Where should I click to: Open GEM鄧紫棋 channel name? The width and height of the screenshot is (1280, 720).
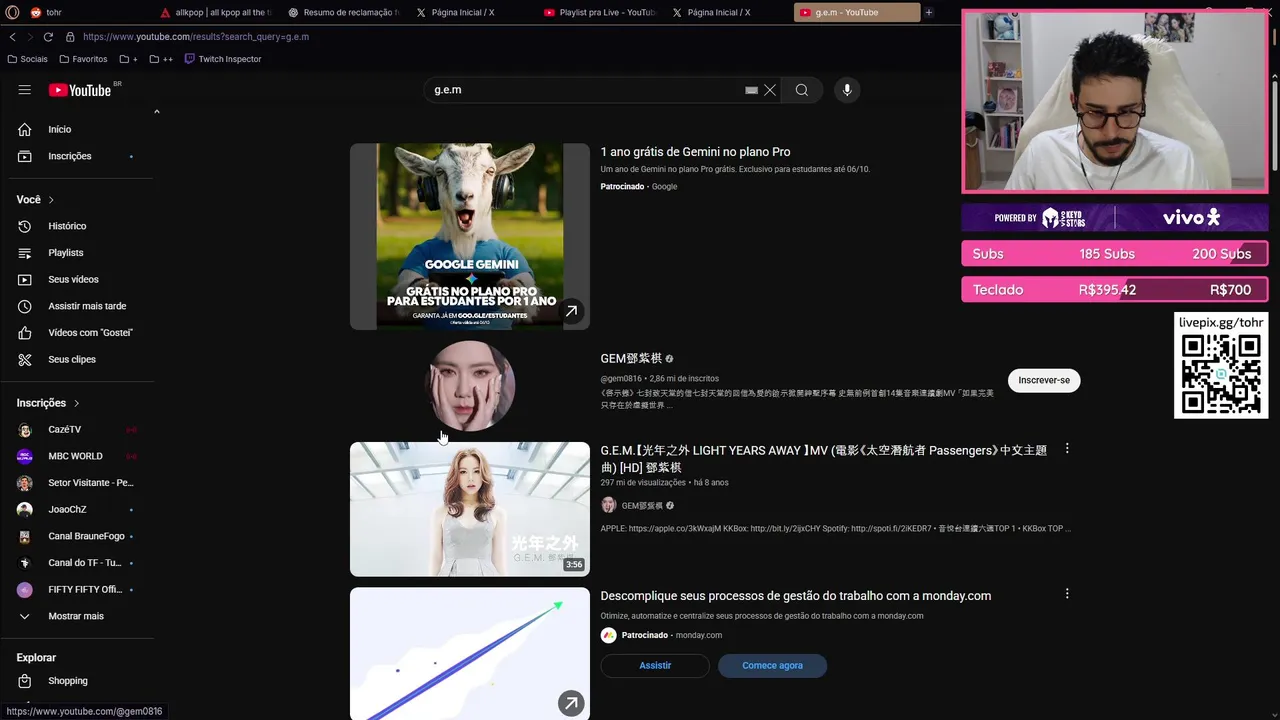(631, 358)
